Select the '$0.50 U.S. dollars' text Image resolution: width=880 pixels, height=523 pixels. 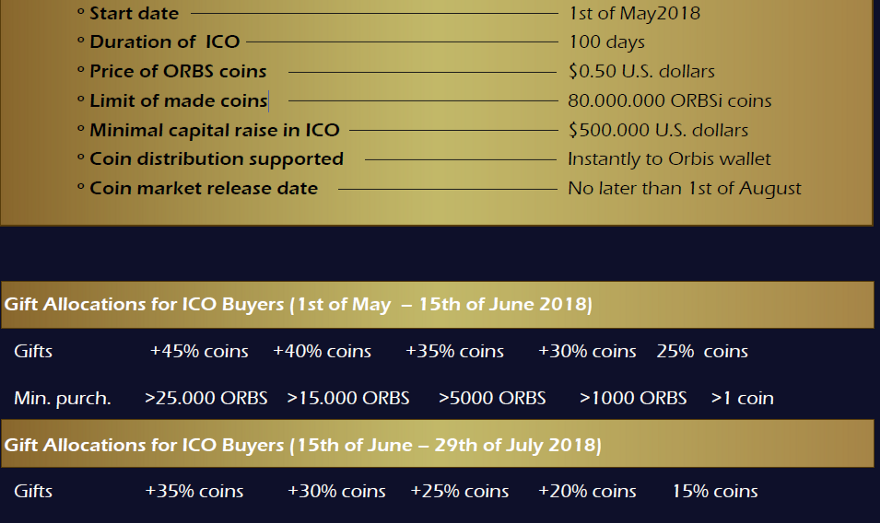[x=641, y=72]
